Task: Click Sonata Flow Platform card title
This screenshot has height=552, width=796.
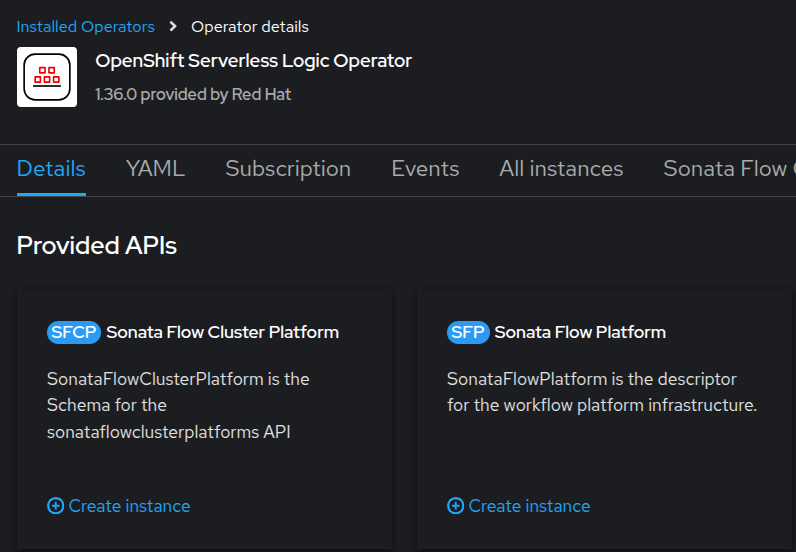Action: pos(580,332)
